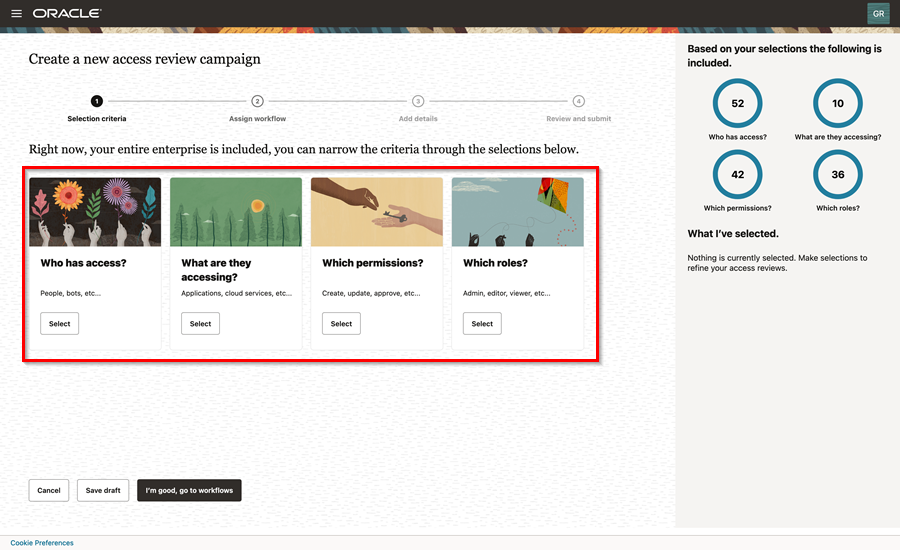
Task: Click the 36 Which roles circle
Action: 838,175
